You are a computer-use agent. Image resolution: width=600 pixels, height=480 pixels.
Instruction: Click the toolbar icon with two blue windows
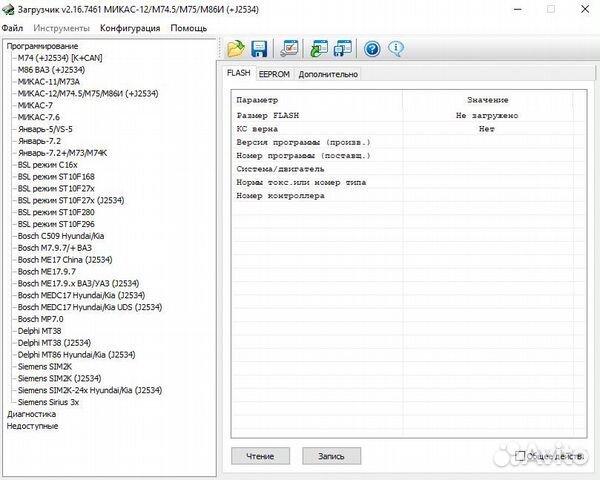tap(342, 48)
